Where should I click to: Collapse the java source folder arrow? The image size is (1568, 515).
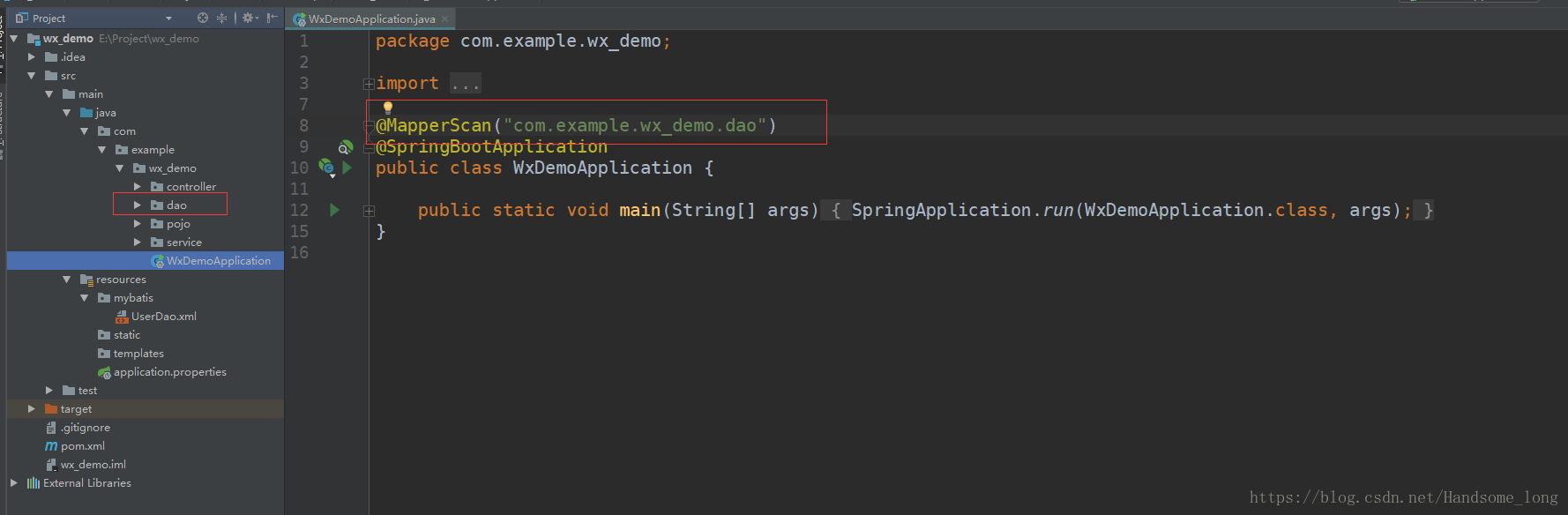[67, 113]
